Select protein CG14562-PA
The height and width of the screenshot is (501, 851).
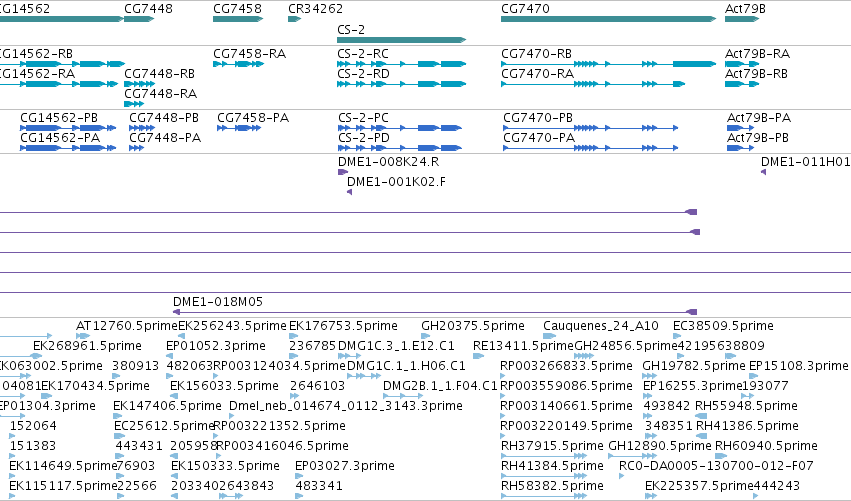(68, 148)
